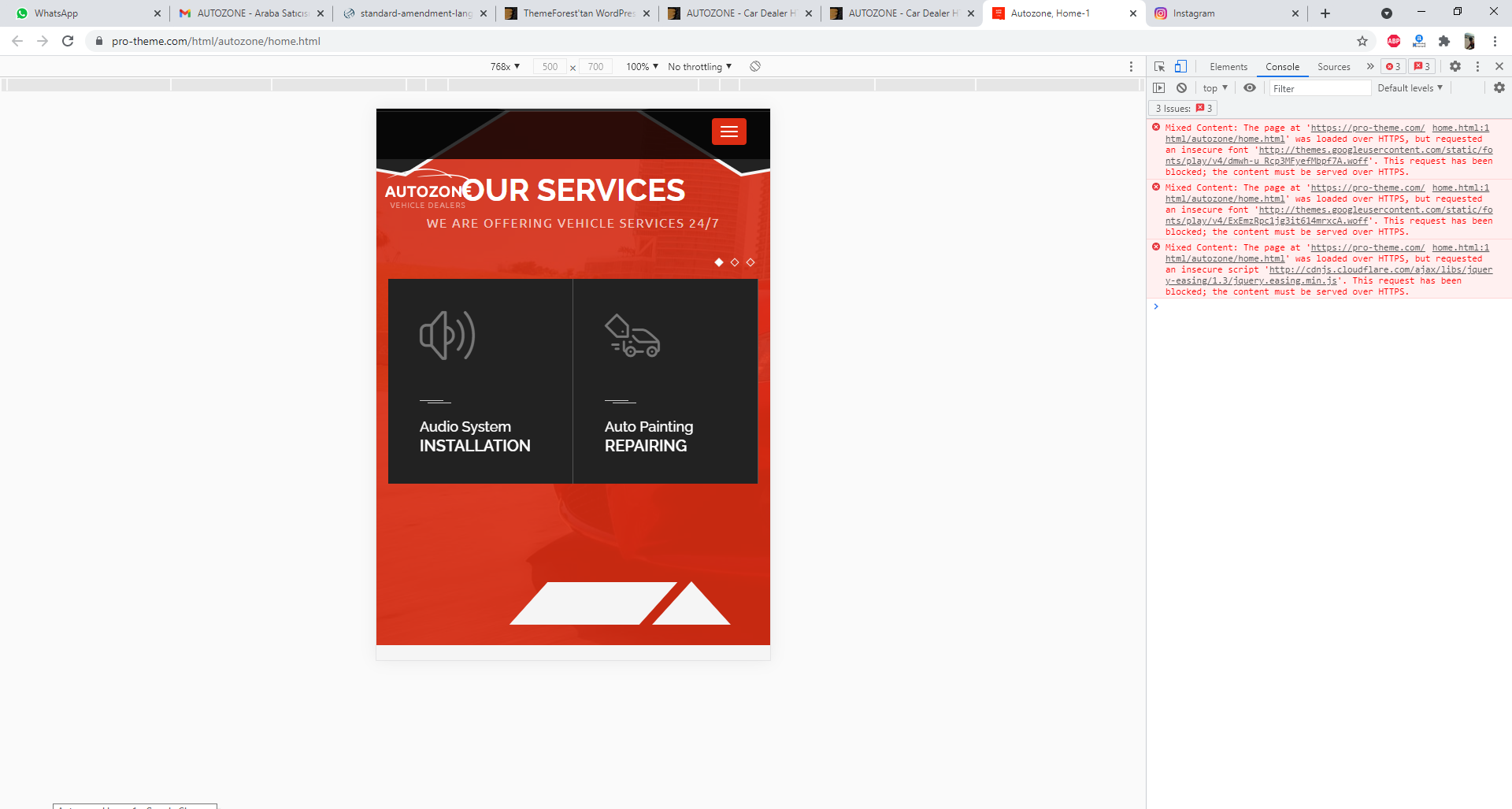Reload the current page
The width and height of the screenshot is (1512, 809).
click(68, 41)
